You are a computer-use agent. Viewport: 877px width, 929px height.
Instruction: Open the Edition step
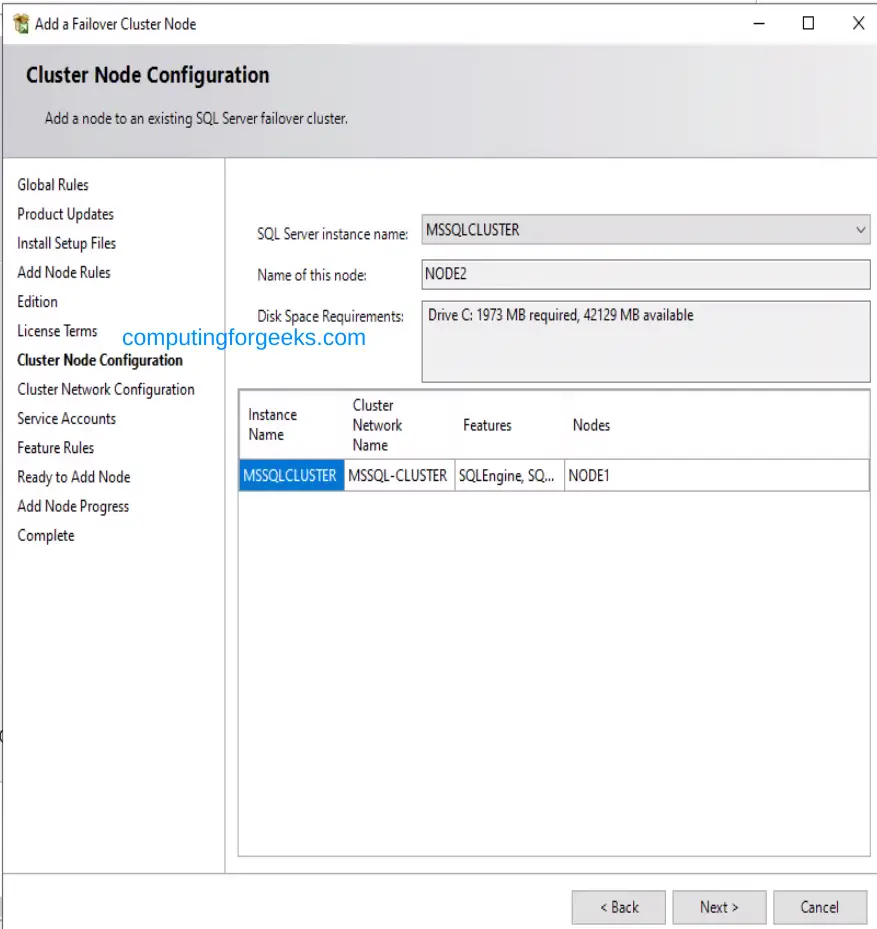(x=37, y=302)
